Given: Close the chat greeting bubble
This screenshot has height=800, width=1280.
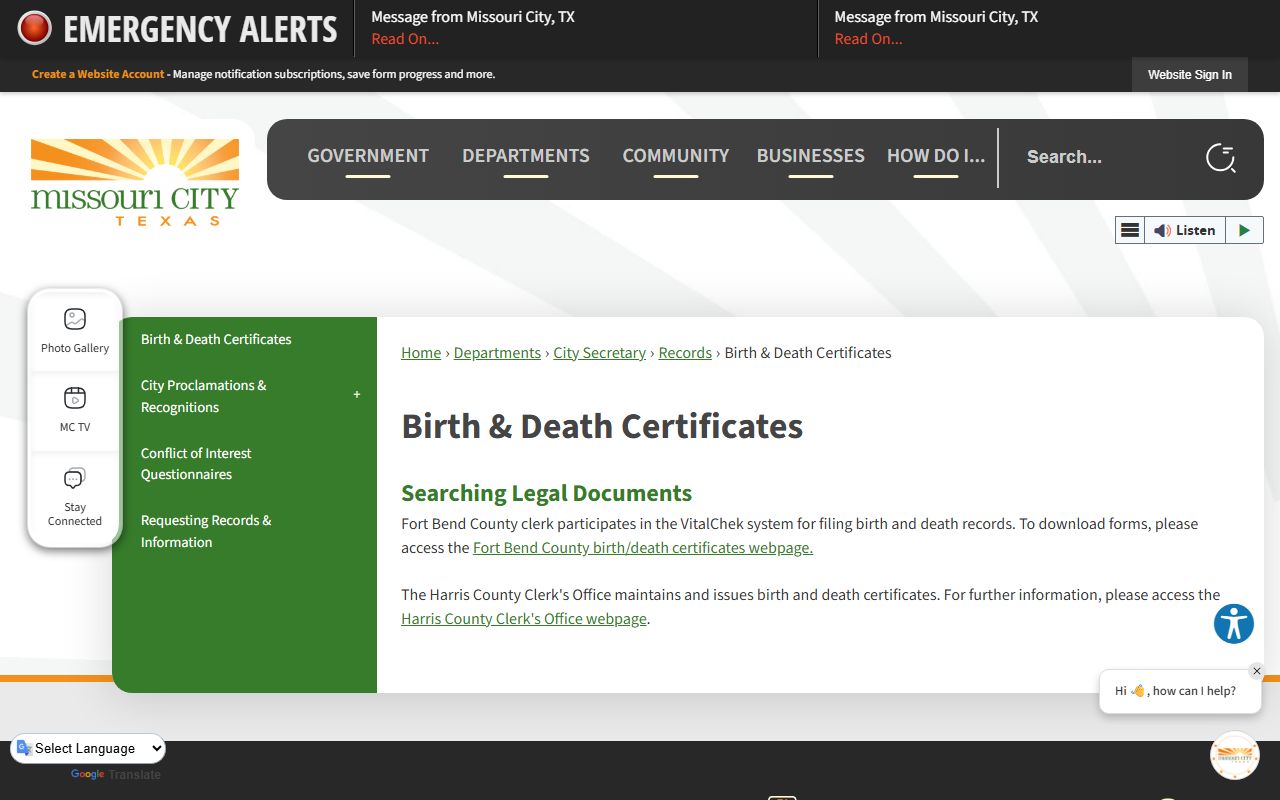Looking at the screenshot, I should point(1257,671).
